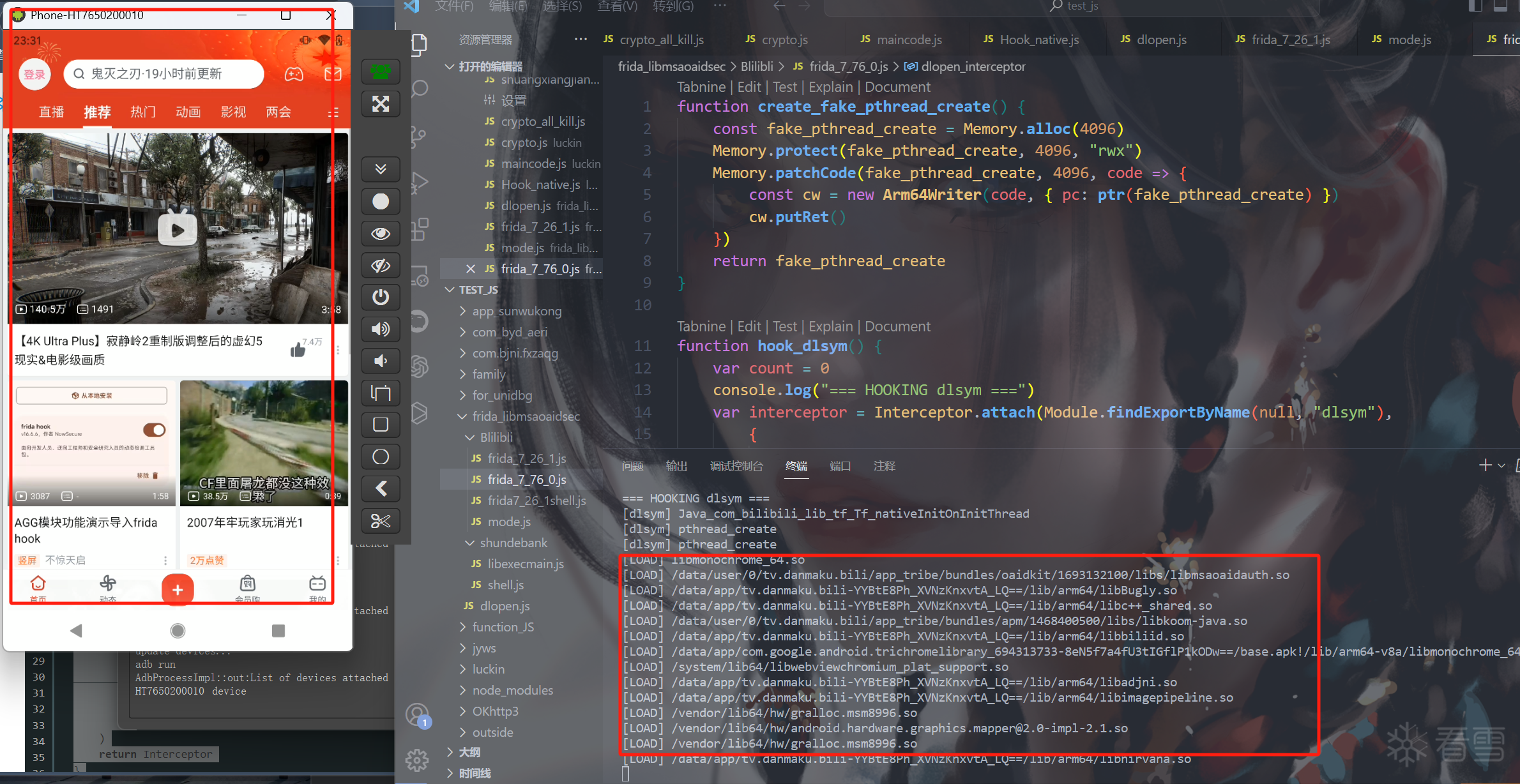1520x784 pixels.
Task: Click the 登录 login button in Bilibili app
Action: pyautogui.click(x=34, y=74)
